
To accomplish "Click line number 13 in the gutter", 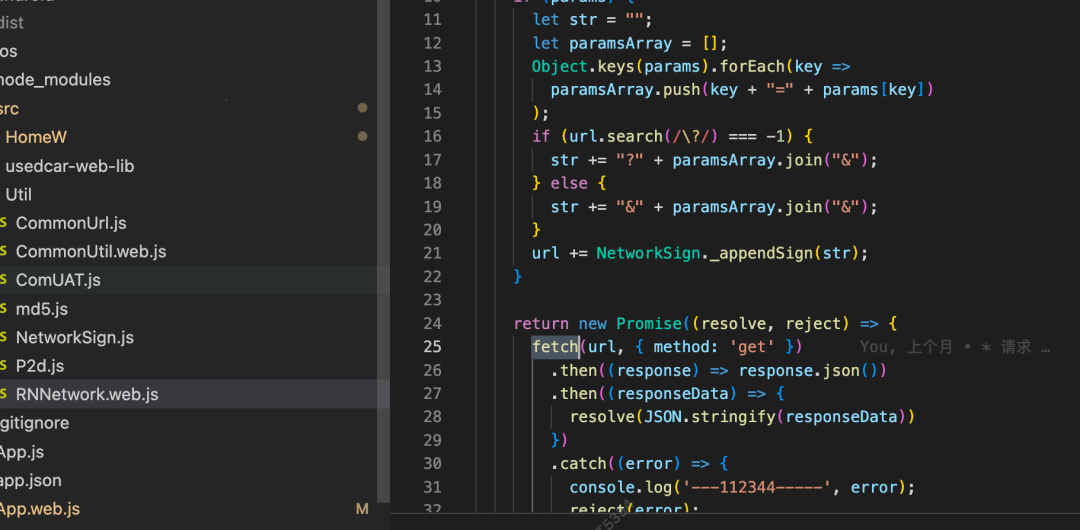I will click(x=432, y=66).
